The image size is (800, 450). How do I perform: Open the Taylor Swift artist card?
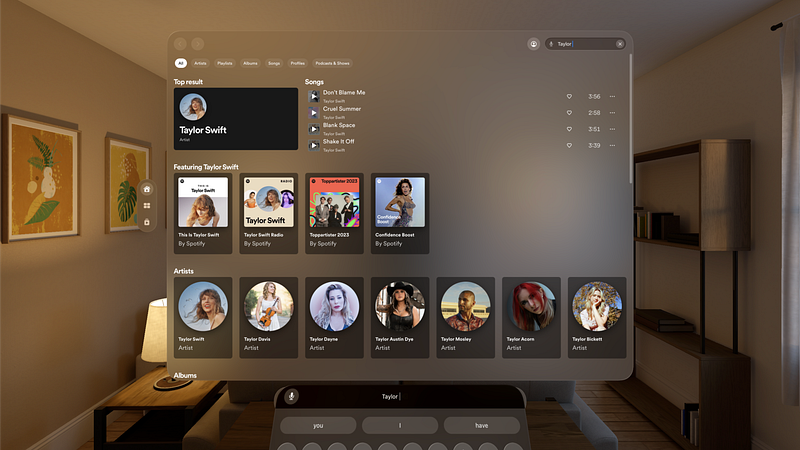click(203, 317)
